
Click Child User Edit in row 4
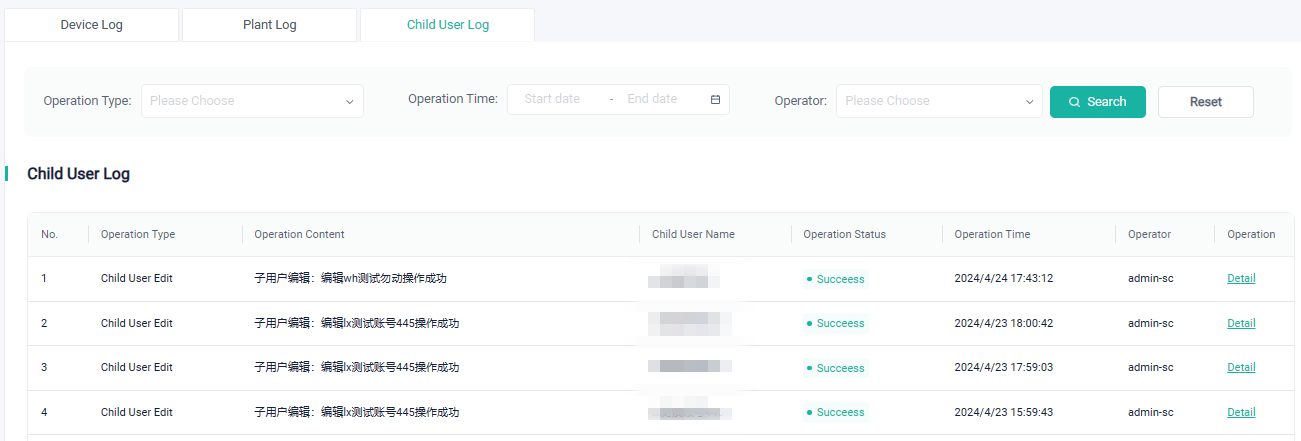pos(137,412)
